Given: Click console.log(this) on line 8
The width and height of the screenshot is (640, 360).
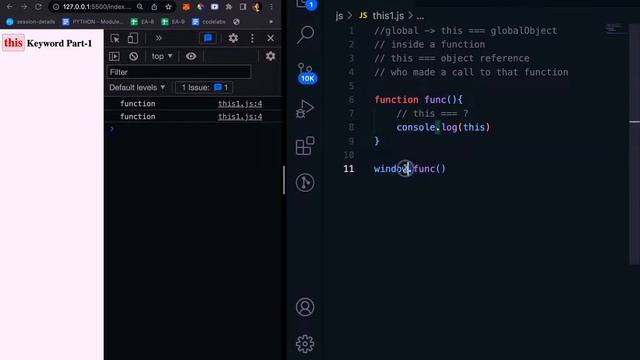Looking at the screenshot, I should point(443,127).
